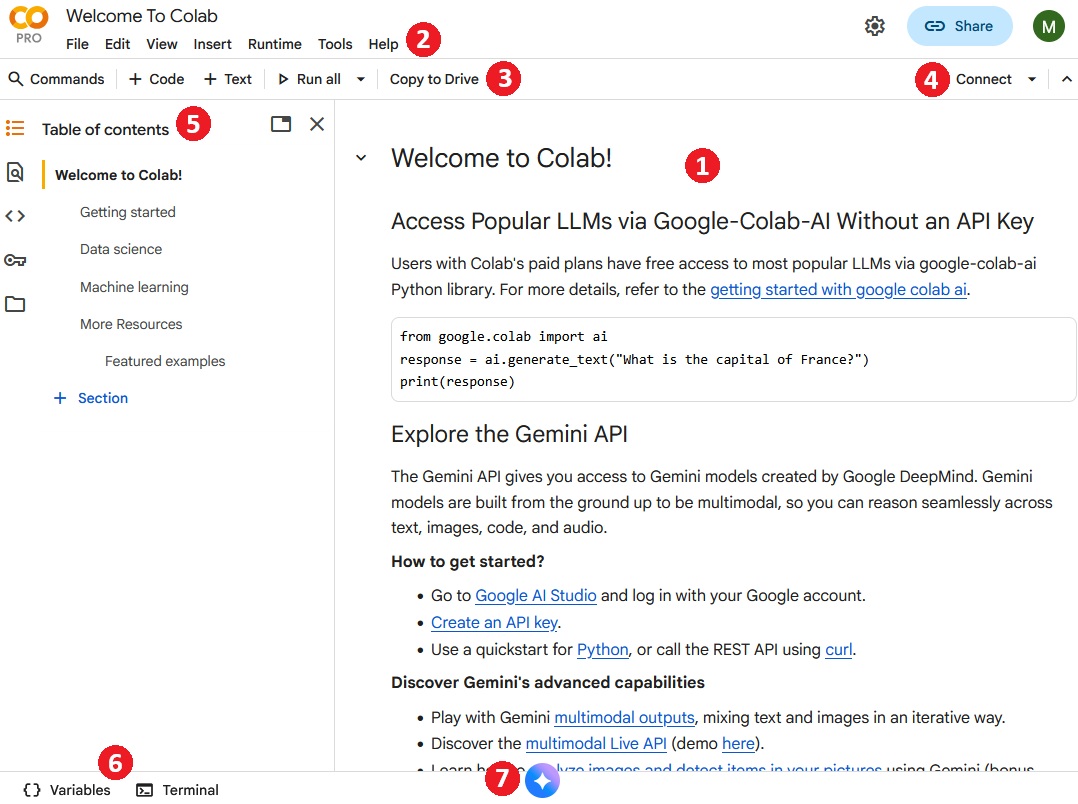Open Connect options dropdown arrow
Viewport: 1078px width, 804px height.
1032,79
